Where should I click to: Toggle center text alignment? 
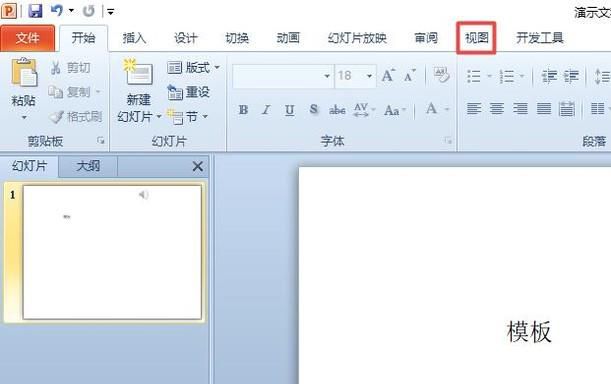click(497, 108)
